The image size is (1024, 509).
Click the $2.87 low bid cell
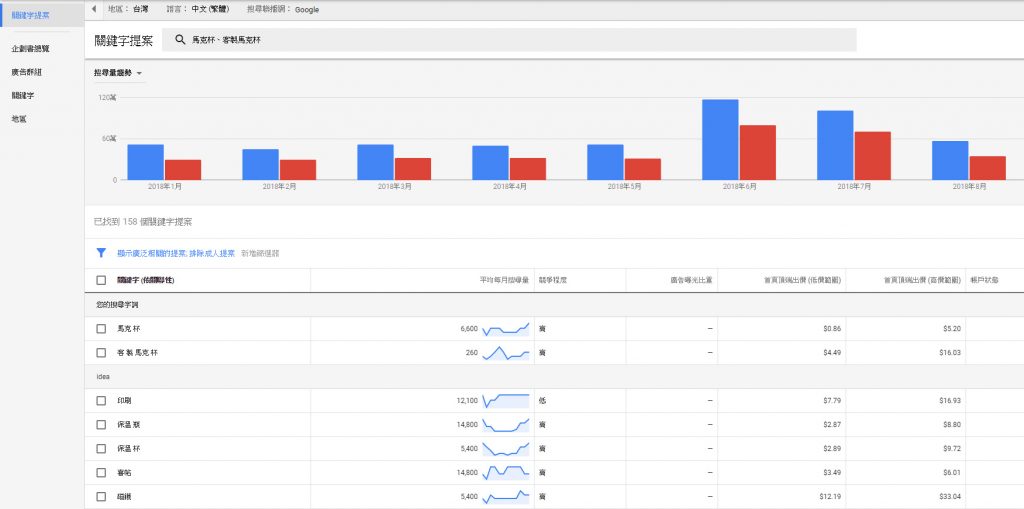click(832, 425)
